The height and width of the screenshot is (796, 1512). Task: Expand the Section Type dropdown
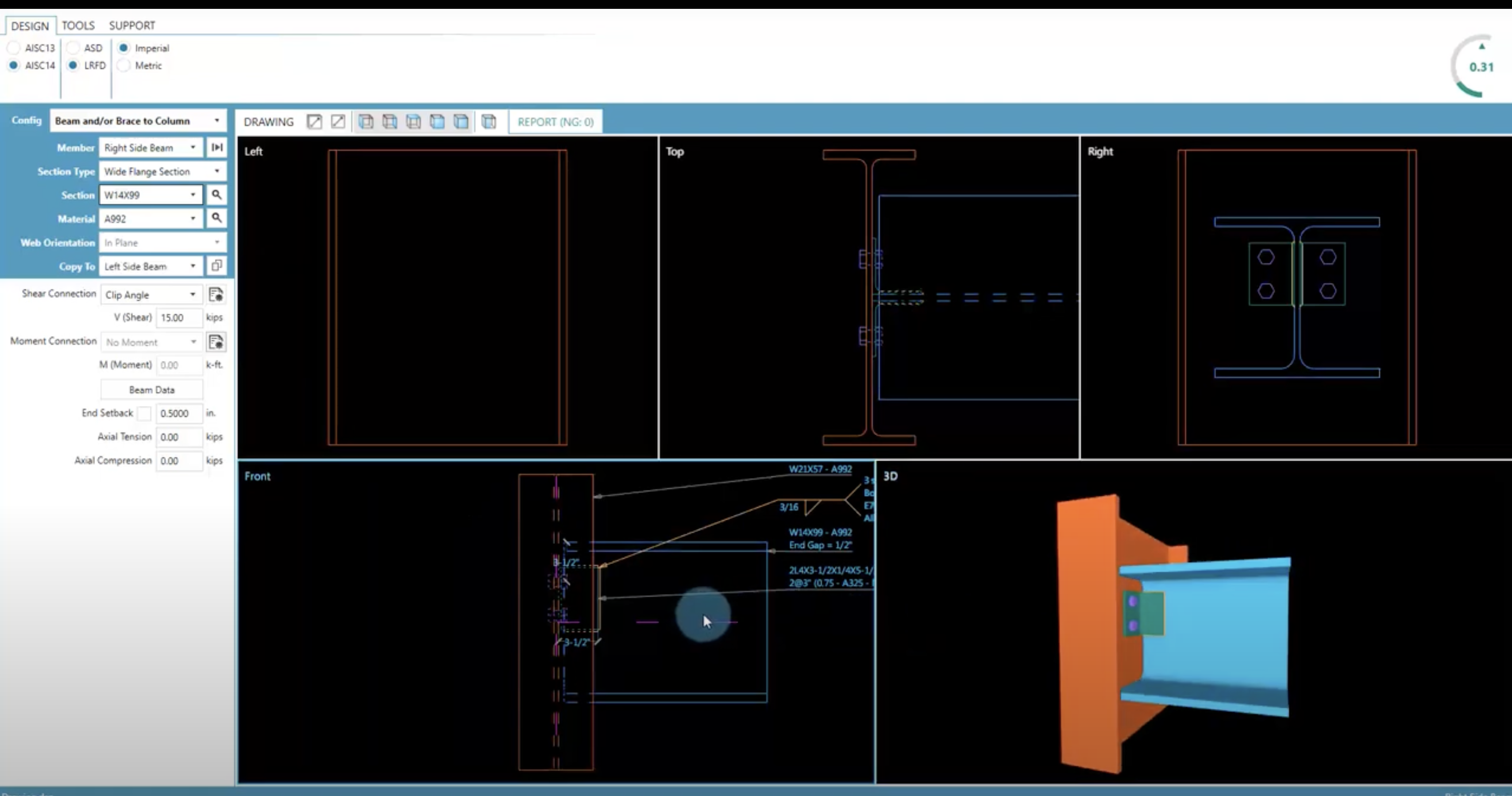coord(162,171)
